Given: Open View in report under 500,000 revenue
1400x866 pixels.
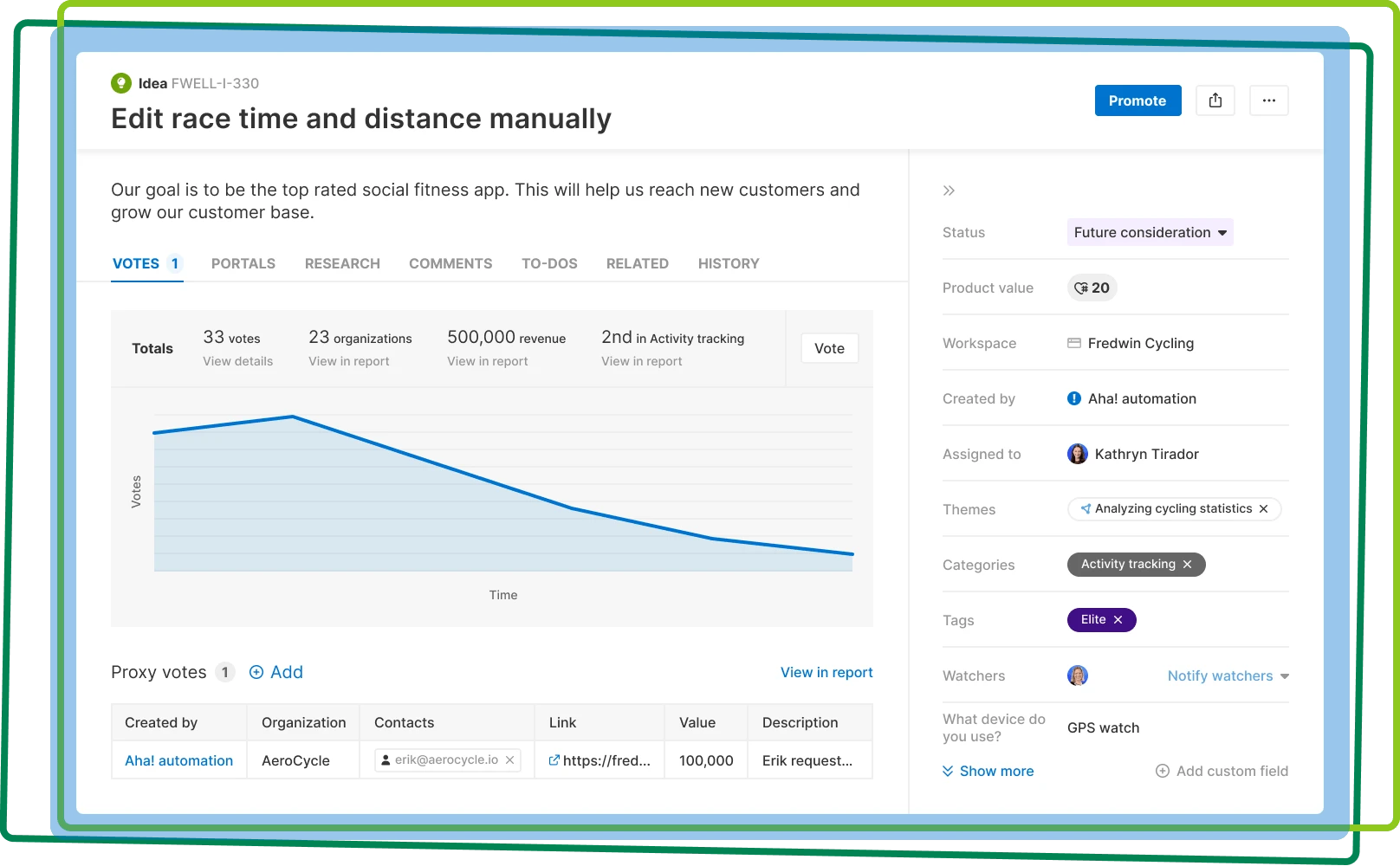Looking at the screenshot, I should pyautogui.click(x=488, y=361).
